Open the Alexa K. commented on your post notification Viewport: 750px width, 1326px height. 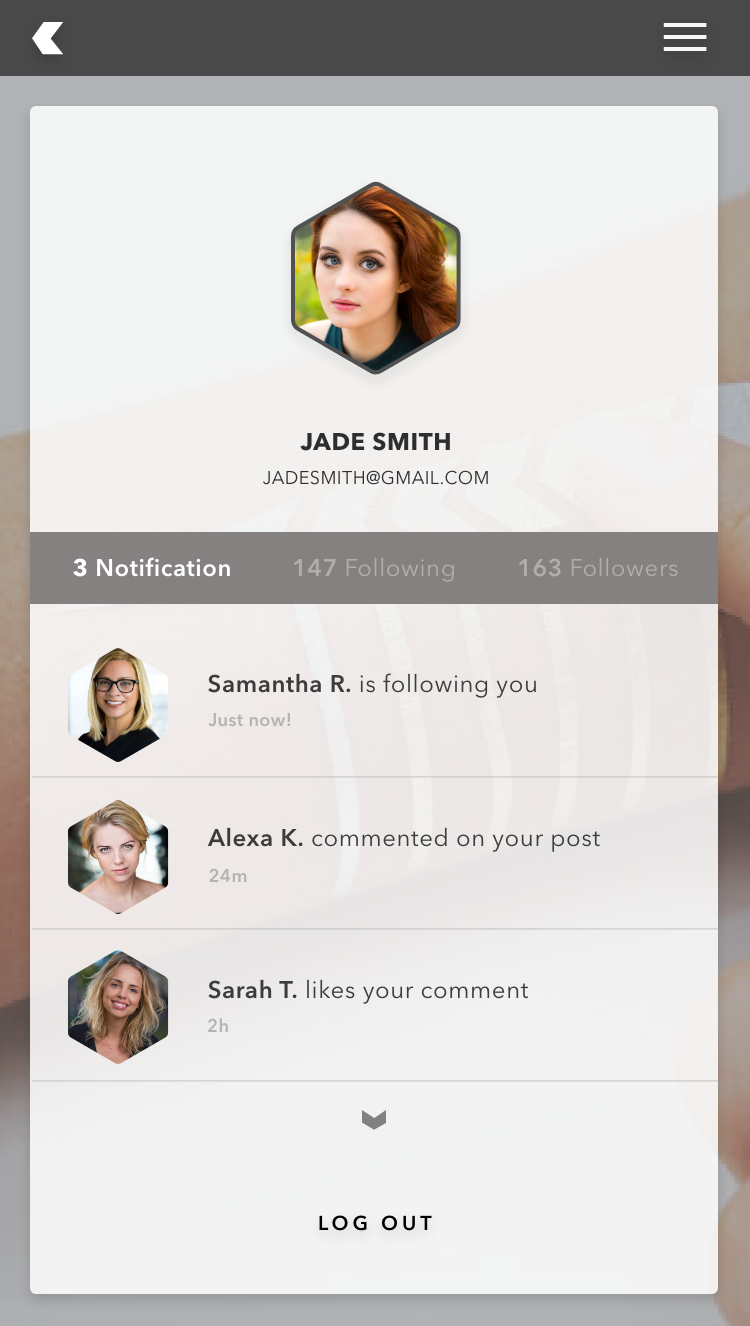pos(374,853)
